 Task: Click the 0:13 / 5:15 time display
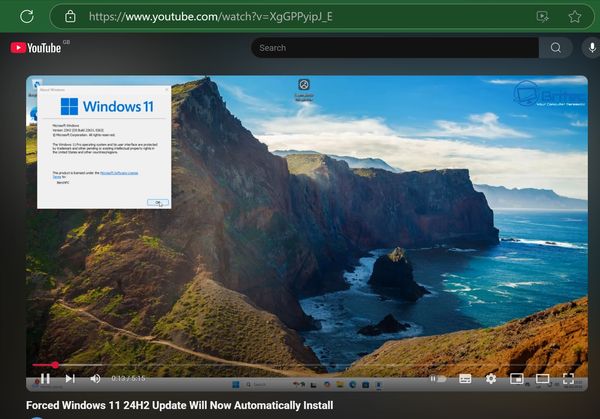pos(128,378)
